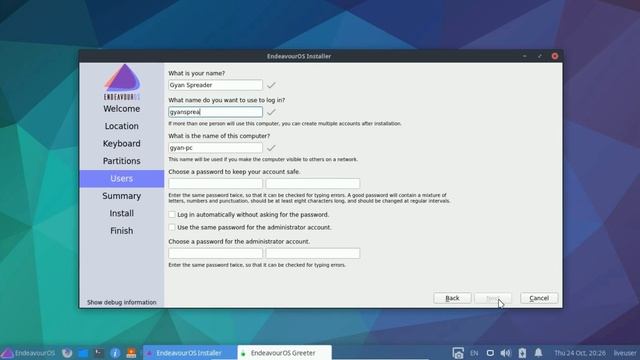Select the Keyboard step in sidebar
Image resolution: width=640 pixels, height=360 pixels.
pyautogui.click(x=122, y=144)
